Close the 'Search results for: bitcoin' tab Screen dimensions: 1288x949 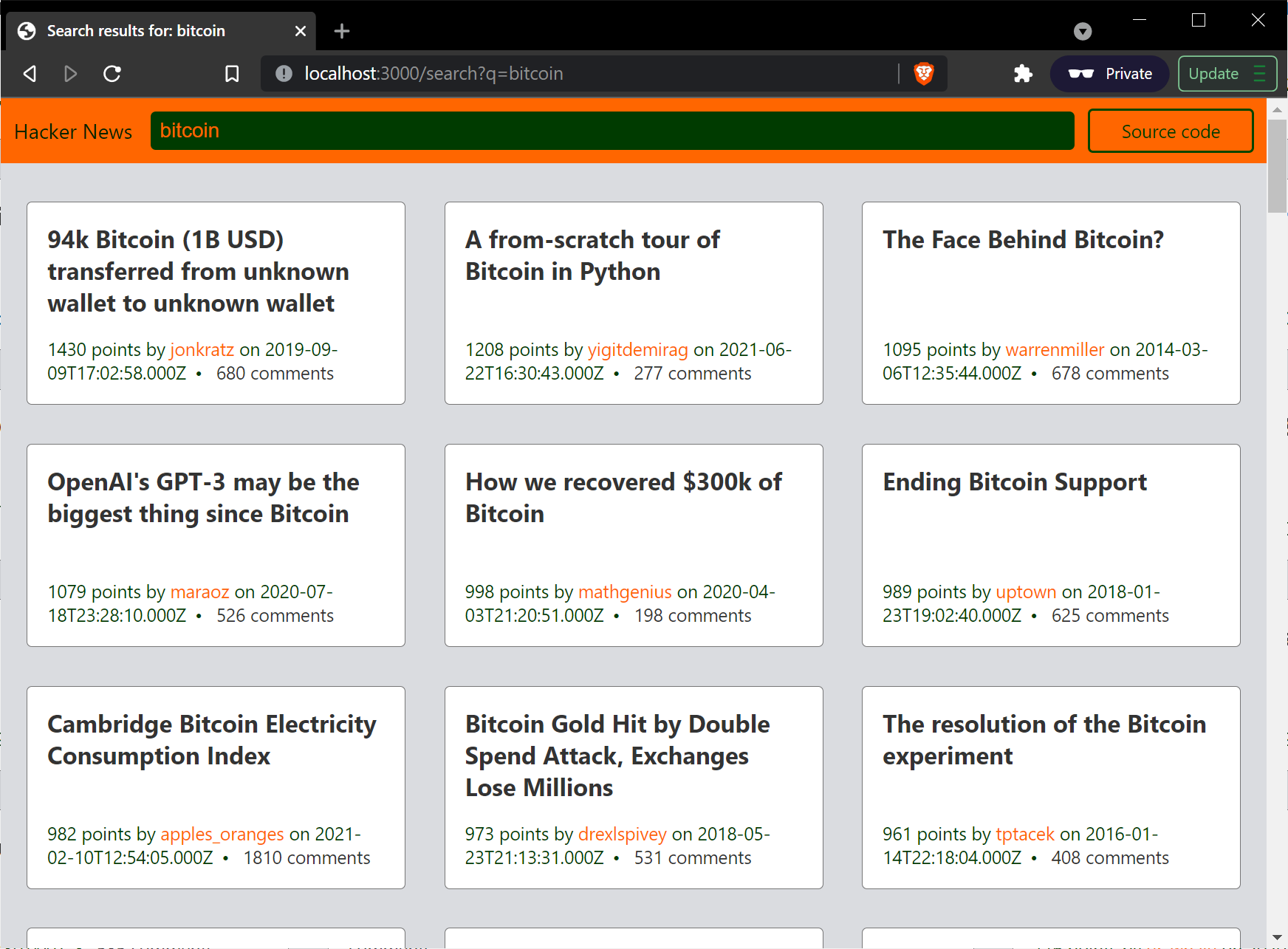pyautogui.click(x=301, y=31)
